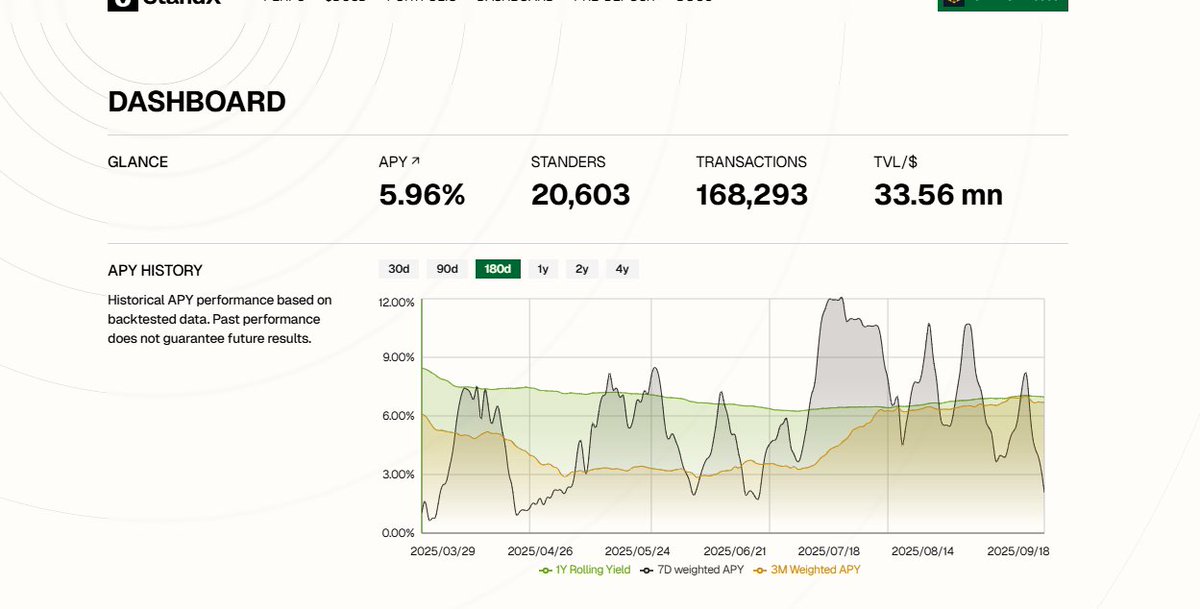Click the DASHBOARD page heading

[197, 102]
